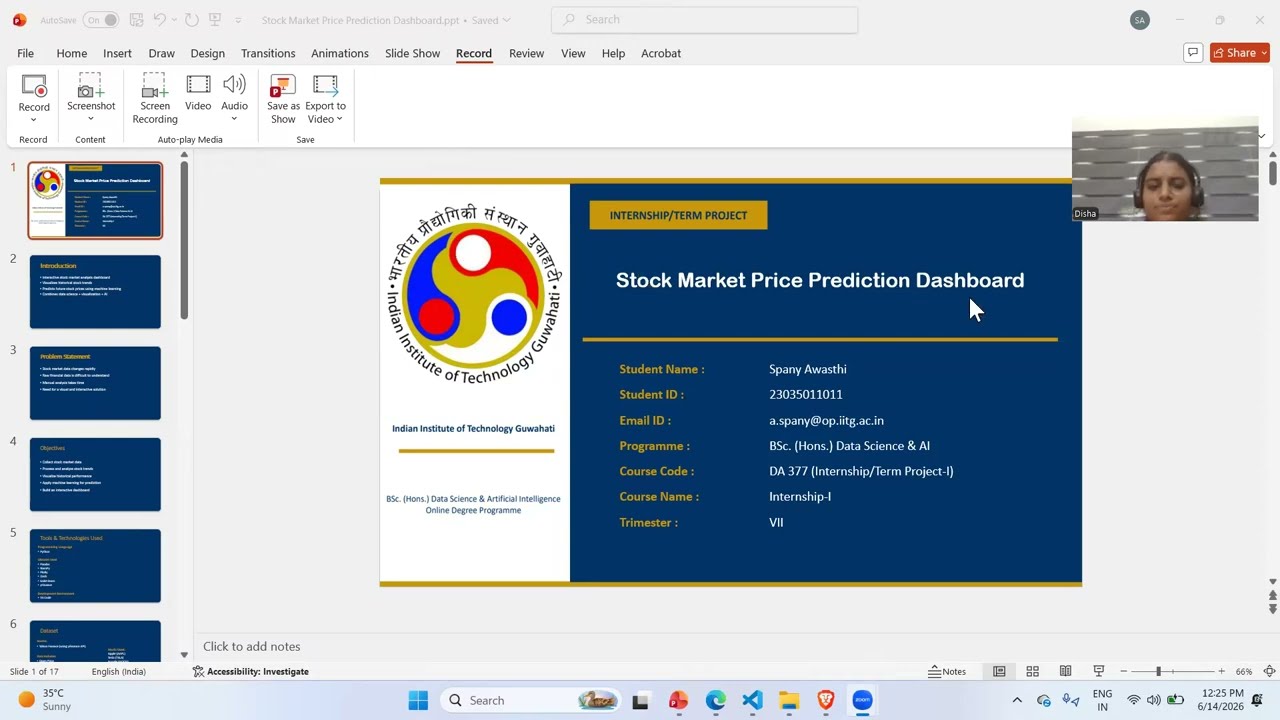Open the Acrobat tab
Screen dimensions: 1280x720
[x=661, y=53]
